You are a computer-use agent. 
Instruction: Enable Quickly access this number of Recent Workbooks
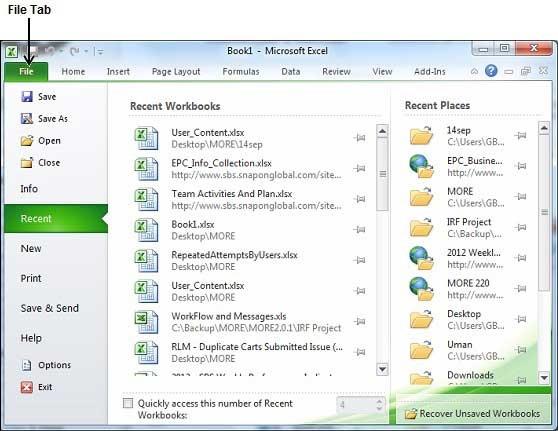pyautogui.click(x=128, y=403)
